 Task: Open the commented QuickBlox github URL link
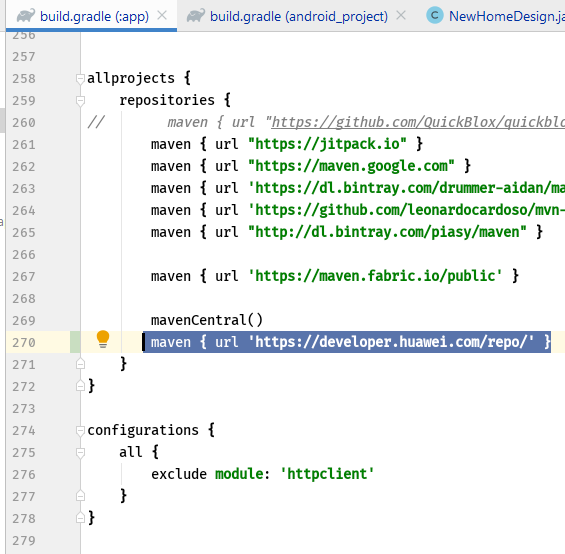(418, 122)
